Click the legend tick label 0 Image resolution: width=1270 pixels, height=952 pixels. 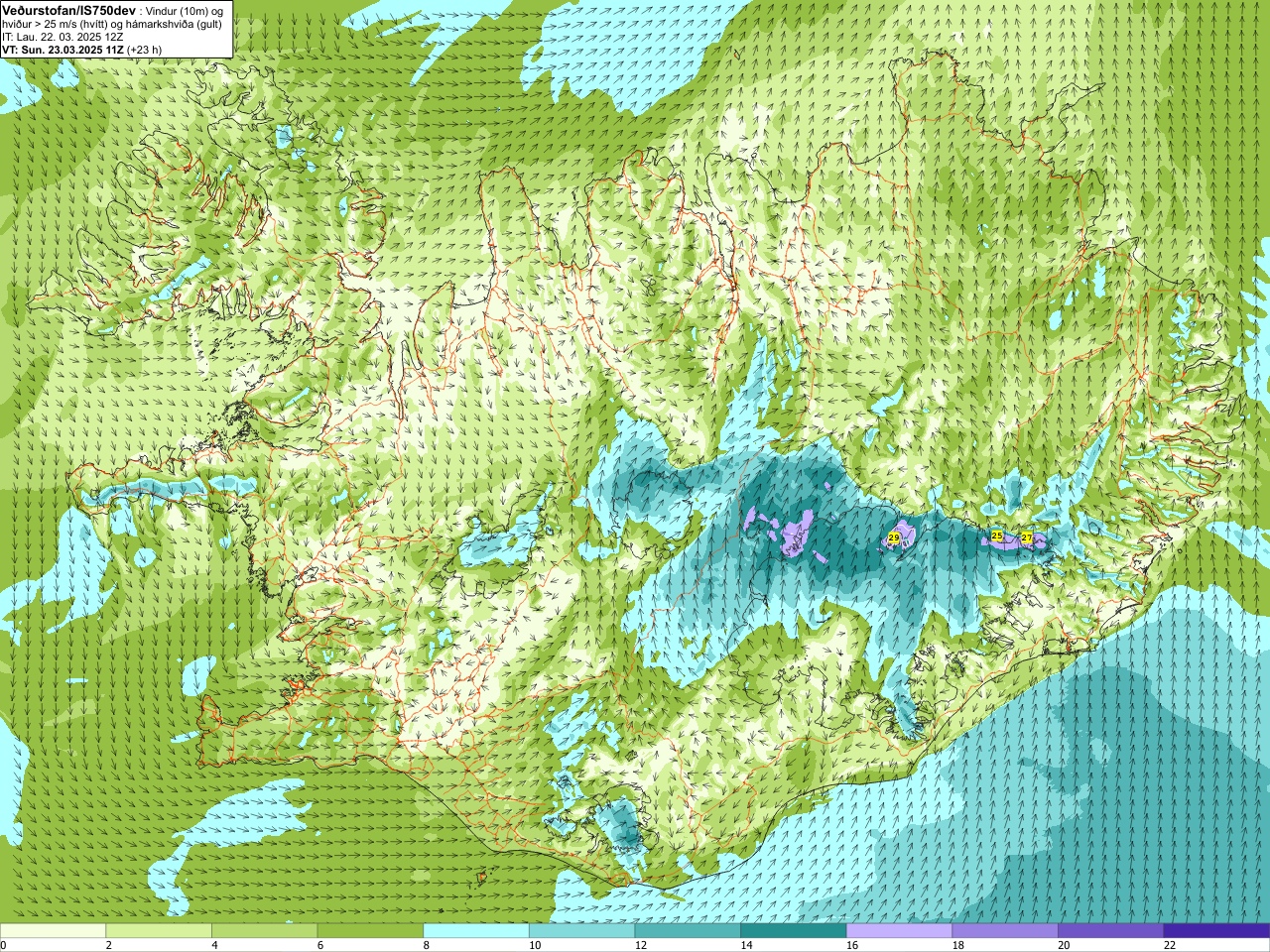coord(3,945)
